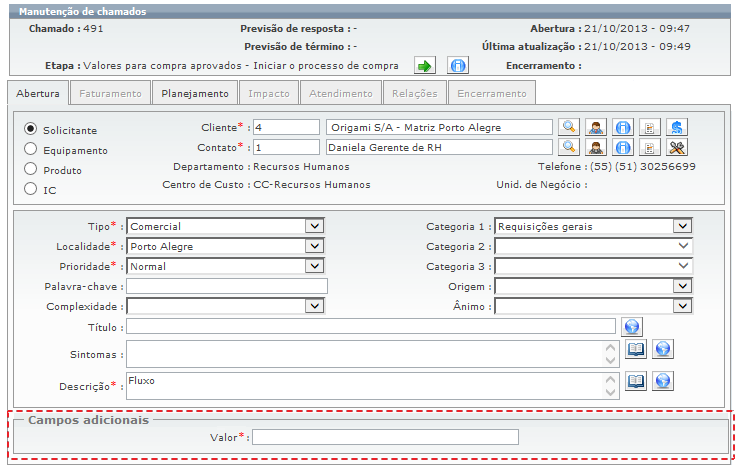Viewport: 739px width, 471px height.
Task: Click the tools icon in Contato row
Action: 677,148
